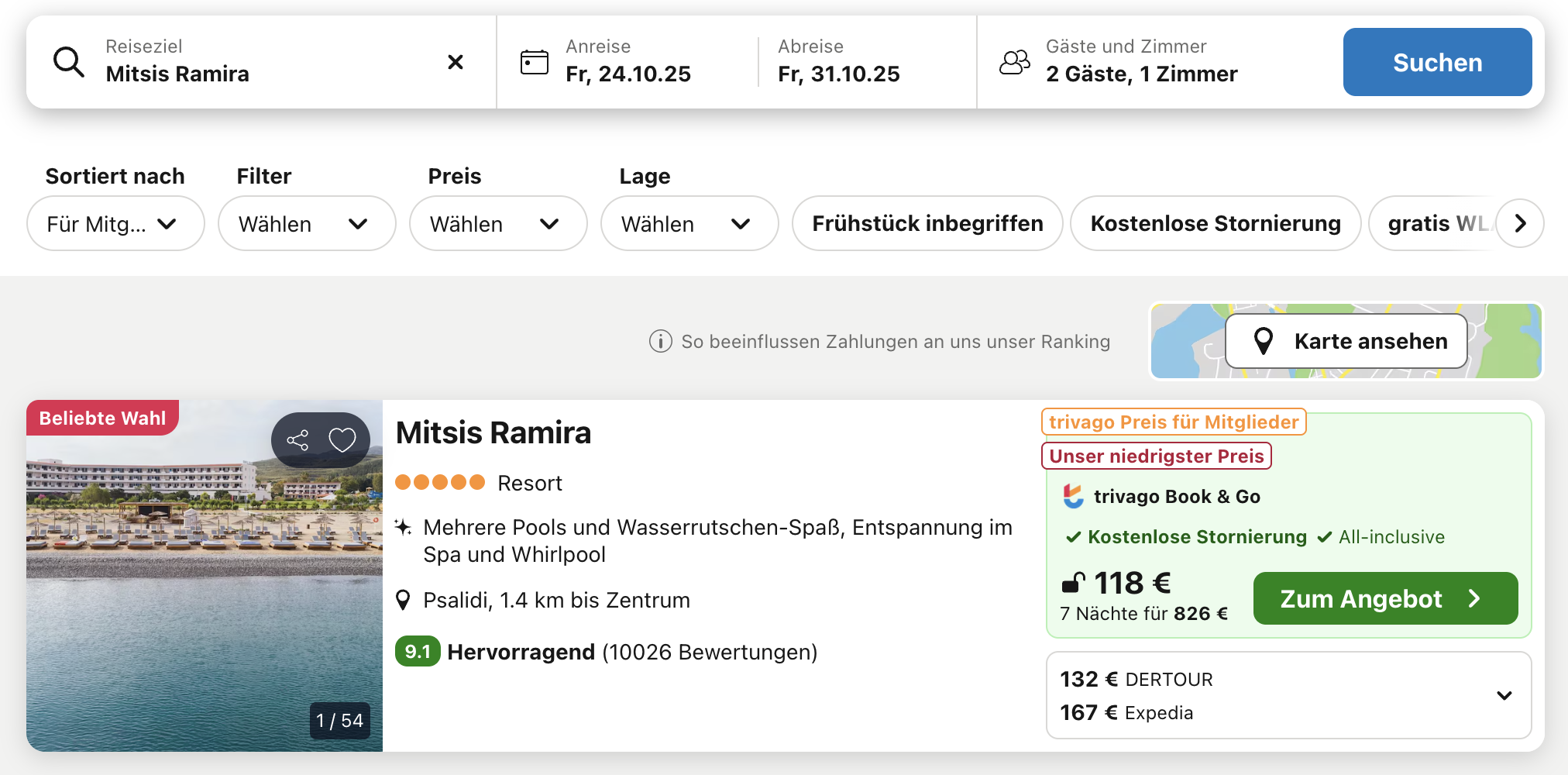Image resolution: width=1568 pixels, height=775 pixels.
Task: Change Abreise date Fr, 31.10.25
Action: click(x=866, y=62)
